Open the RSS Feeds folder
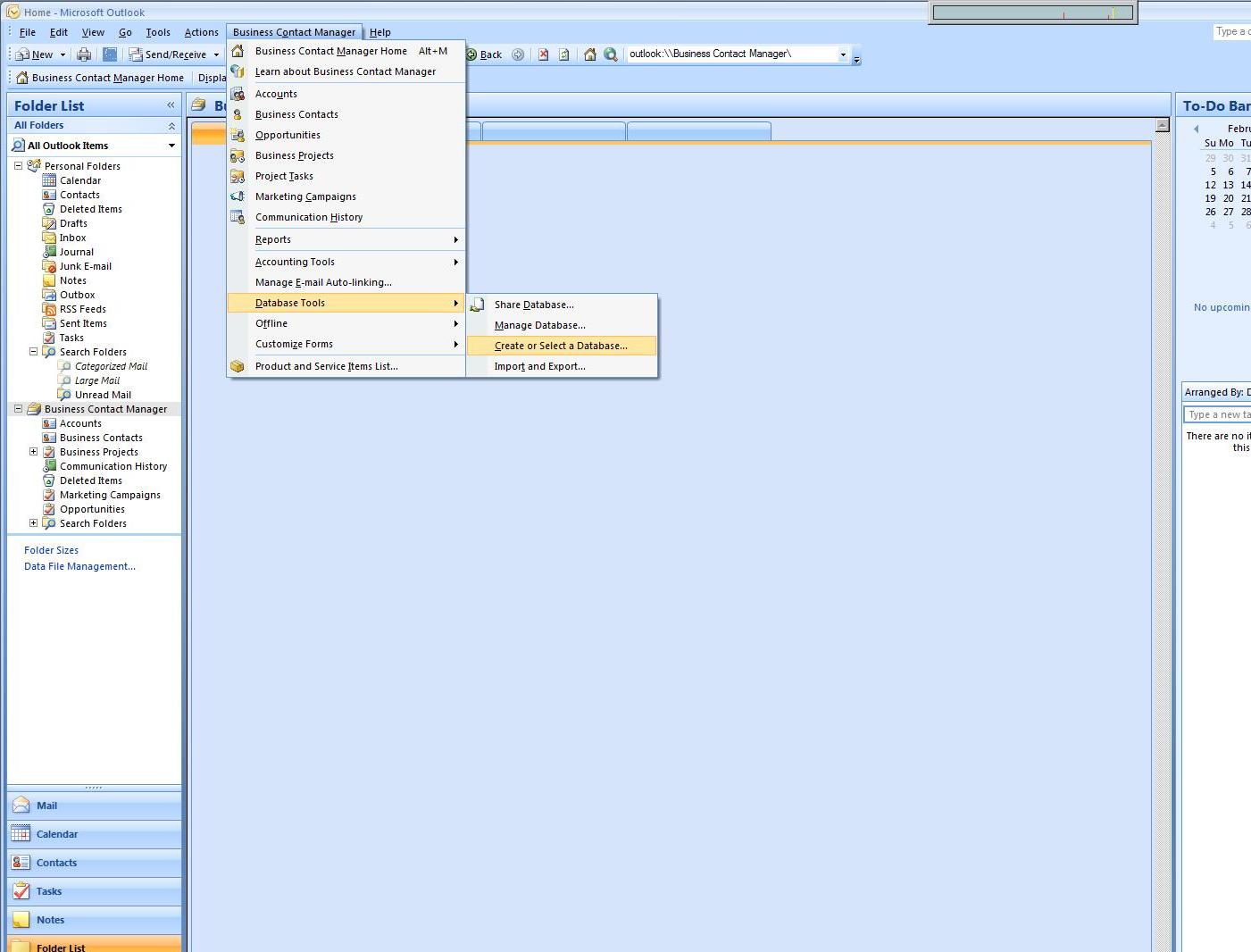Screen dimensions: 1251x952 click(82, 309)
